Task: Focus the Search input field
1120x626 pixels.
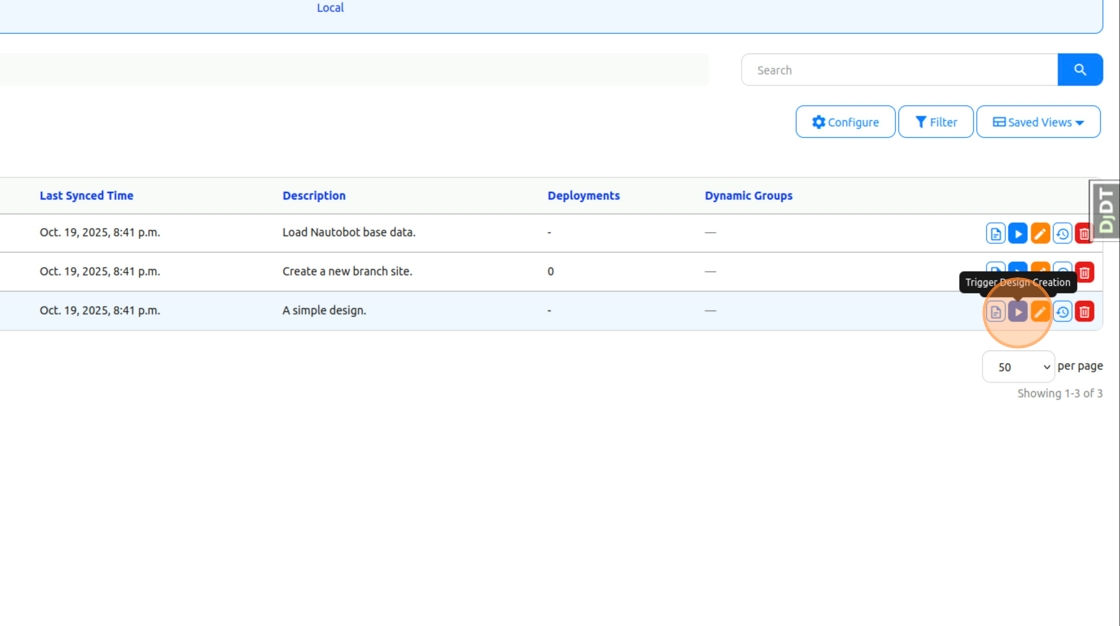Action: point(898,70)
